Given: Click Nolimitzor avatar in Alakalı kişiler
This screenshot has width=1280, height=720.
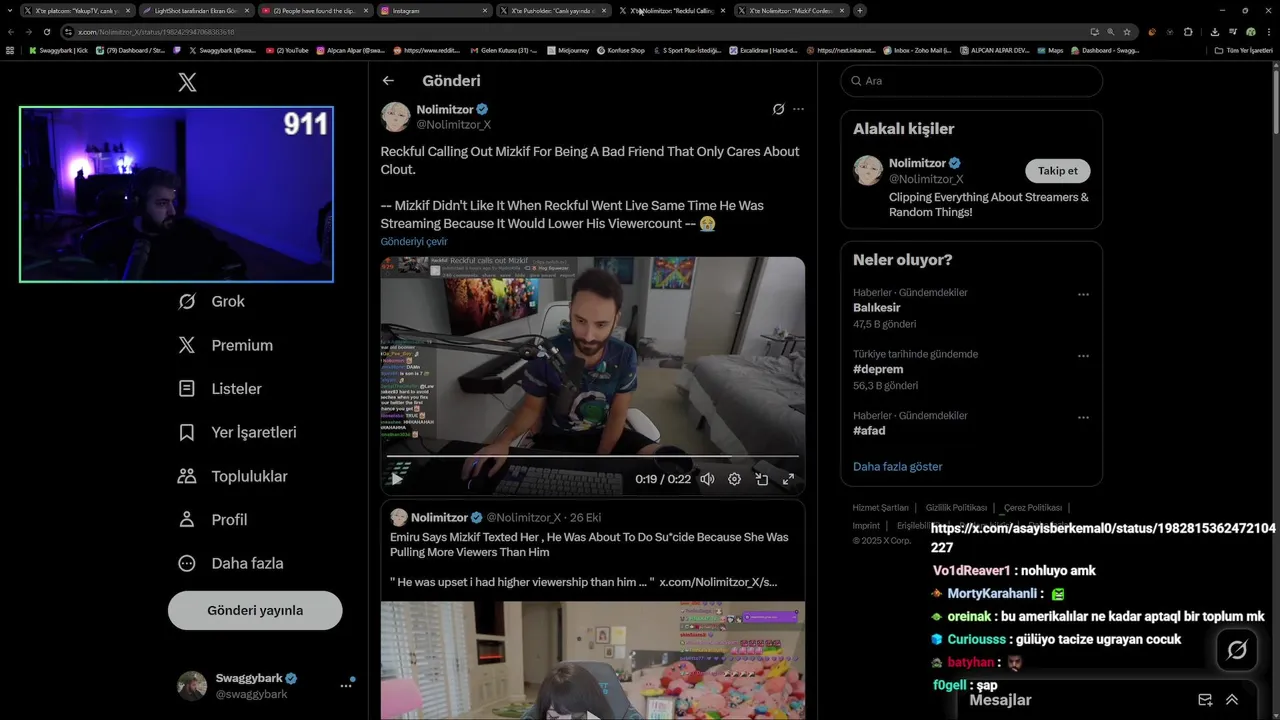Looking at the screenshot, I should (x=868, y=170).
